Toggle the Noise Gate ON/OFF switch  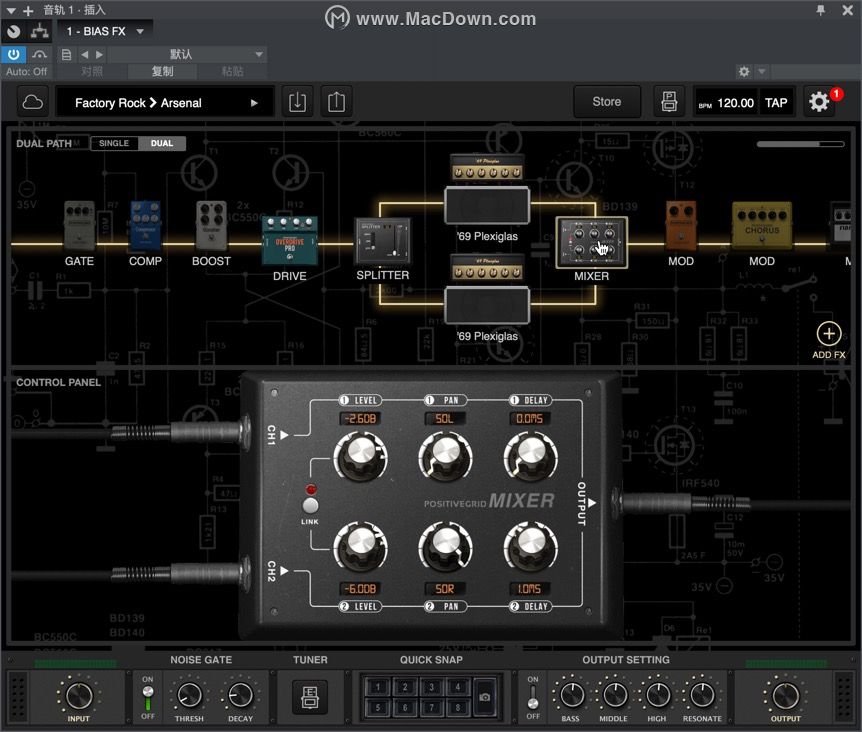(x=148, y=698)
